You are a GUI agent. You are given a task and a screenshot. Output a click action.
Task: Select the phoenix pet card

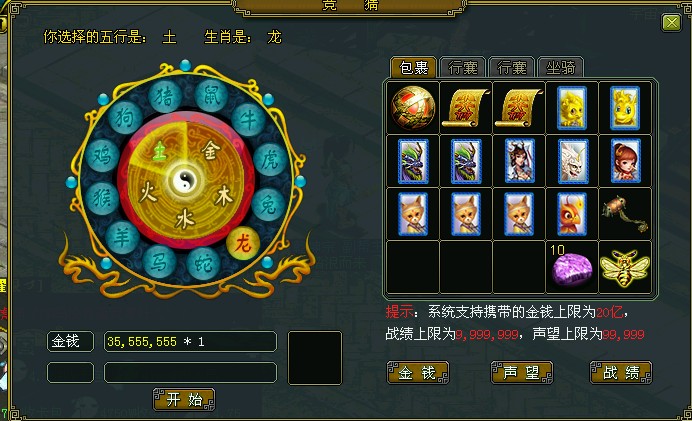(x=572, y=214)
